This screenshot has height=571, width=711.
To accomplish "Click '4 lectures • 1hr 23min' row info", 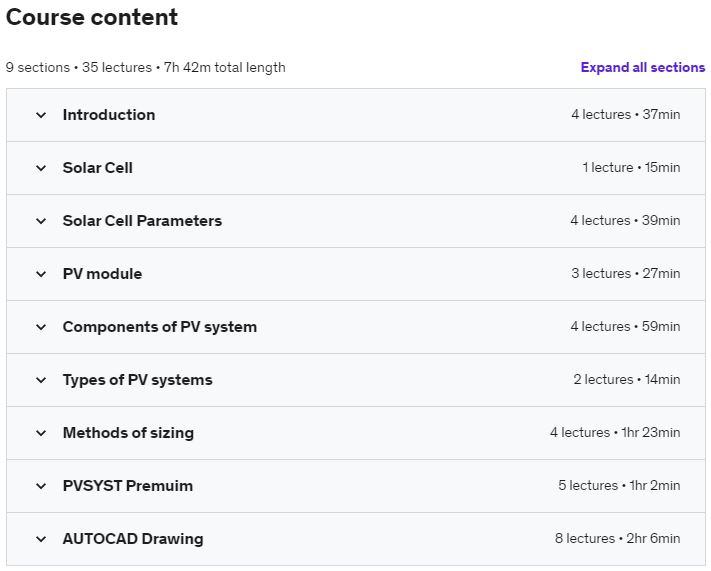I will (615, 432).
